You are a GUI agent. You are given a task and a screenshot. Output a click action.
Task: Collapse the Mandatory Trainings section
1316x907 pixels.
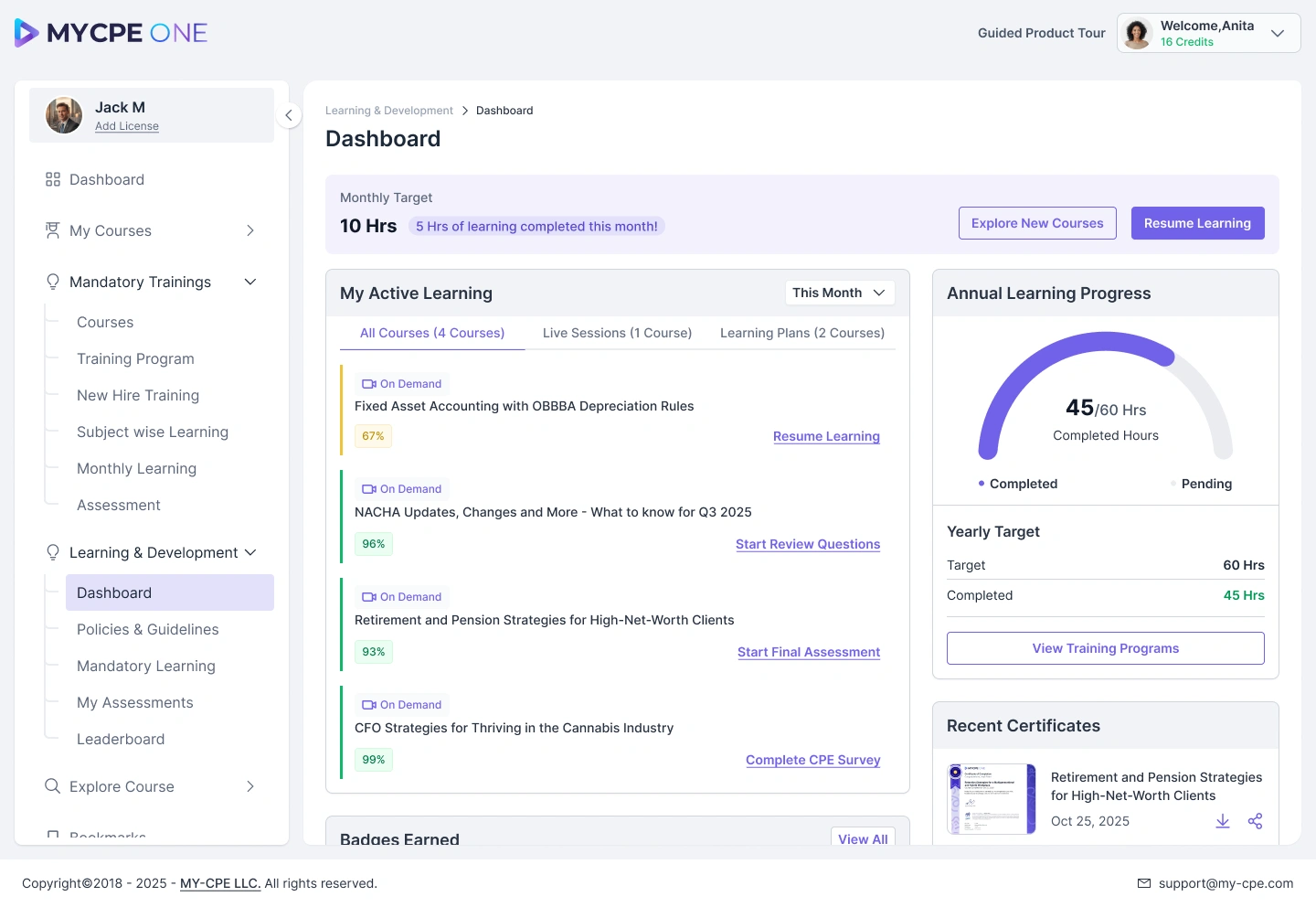point(250,282)
